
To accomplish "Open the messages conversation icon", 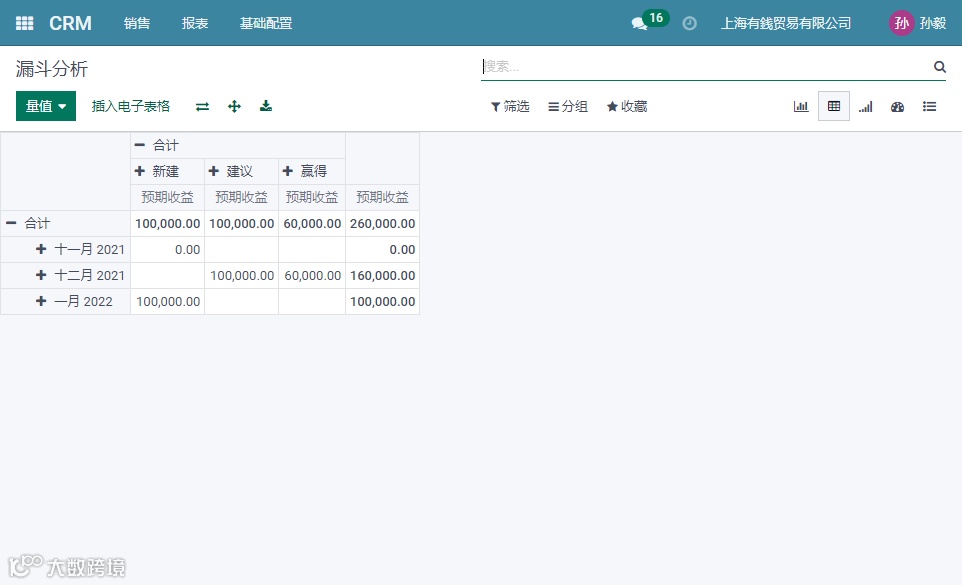I will [639, 23].
